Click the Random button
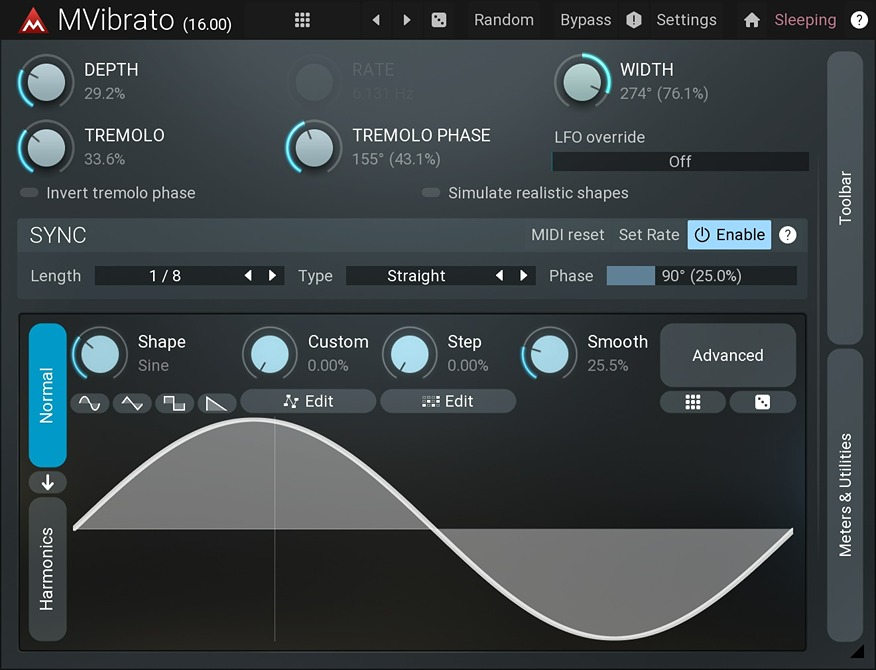The height and width of the screenshot is (670, 876). [x=504, y=19]
